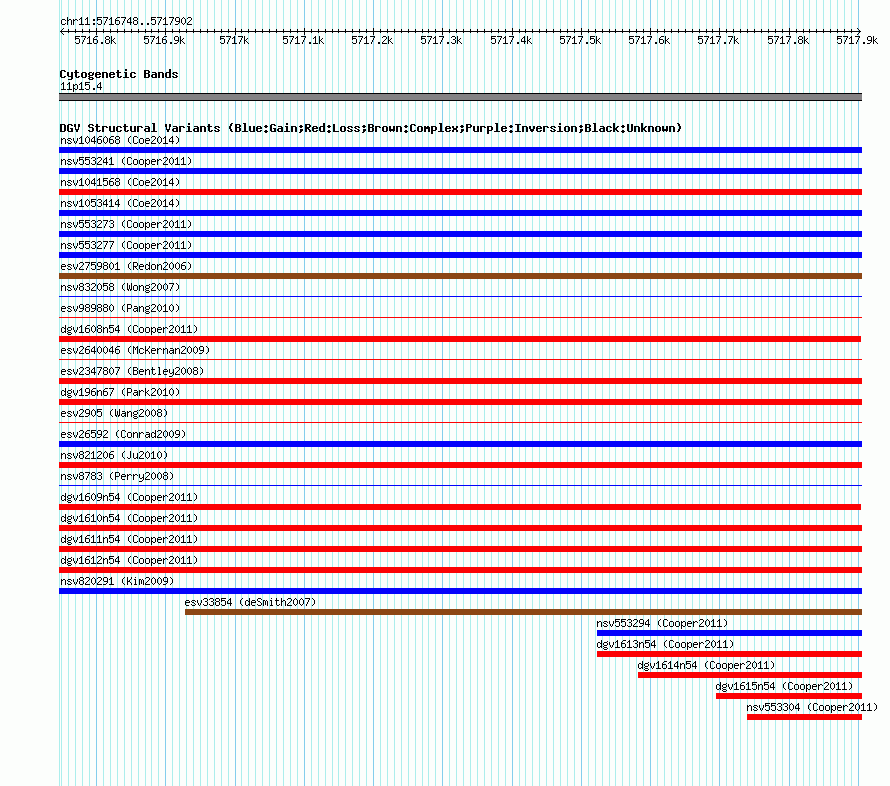Select the esv33854 (deSmith2007) label
This screenshot has width=890, height=786.
coord(250,602)
